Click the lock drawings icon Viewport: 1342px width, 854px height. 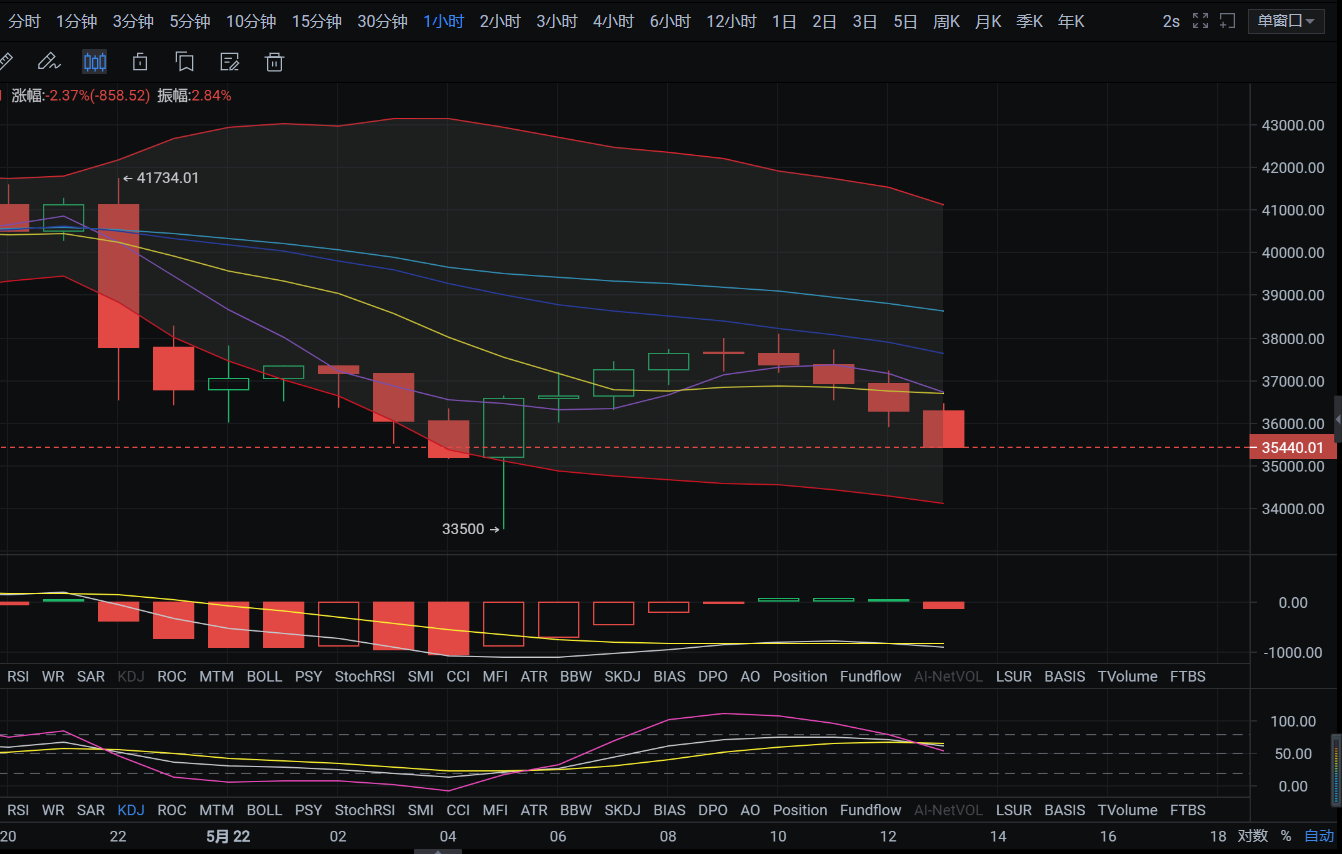click(140, 62)
